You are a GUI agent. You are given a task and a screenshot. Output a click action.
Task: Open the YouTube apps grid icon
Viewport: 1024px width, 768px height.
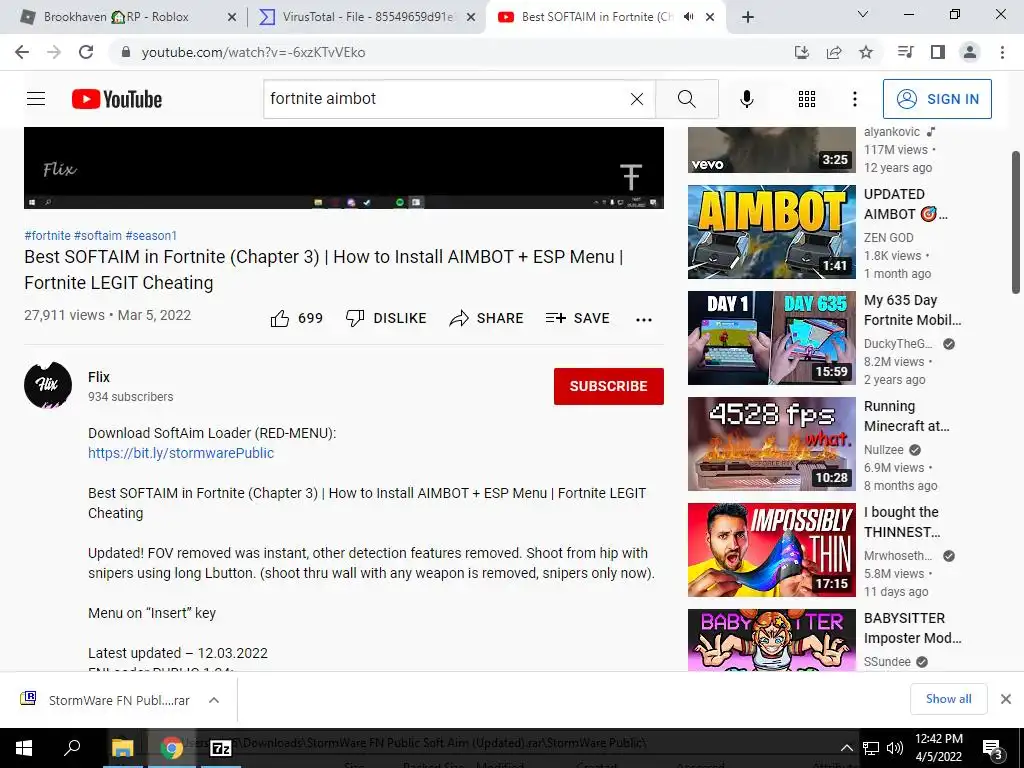pos(807,99)
